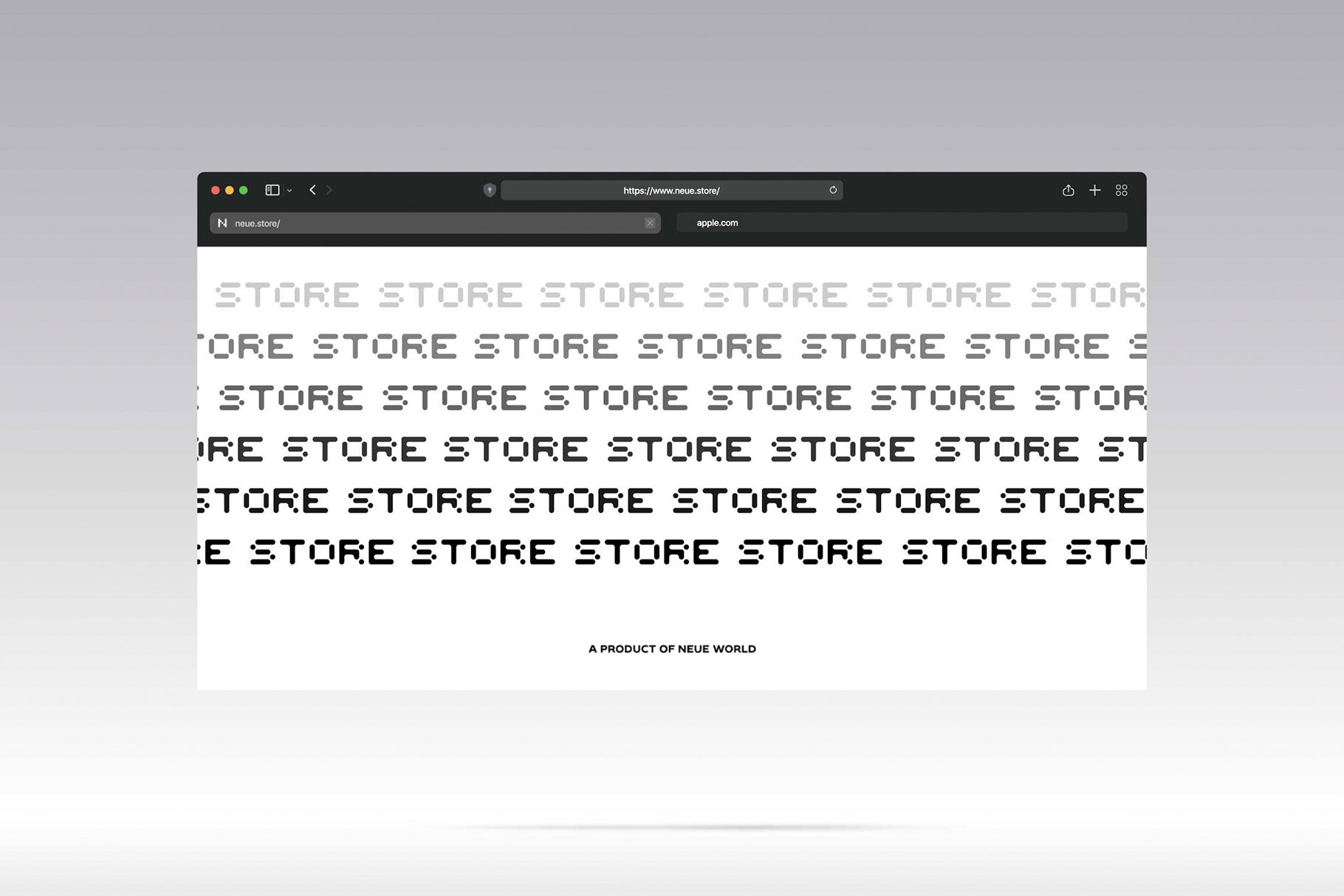Show the tab overview grid icon
The width and height of the screenshot is (1344, 896).
pyautogui.click(x=1121, y=190)
